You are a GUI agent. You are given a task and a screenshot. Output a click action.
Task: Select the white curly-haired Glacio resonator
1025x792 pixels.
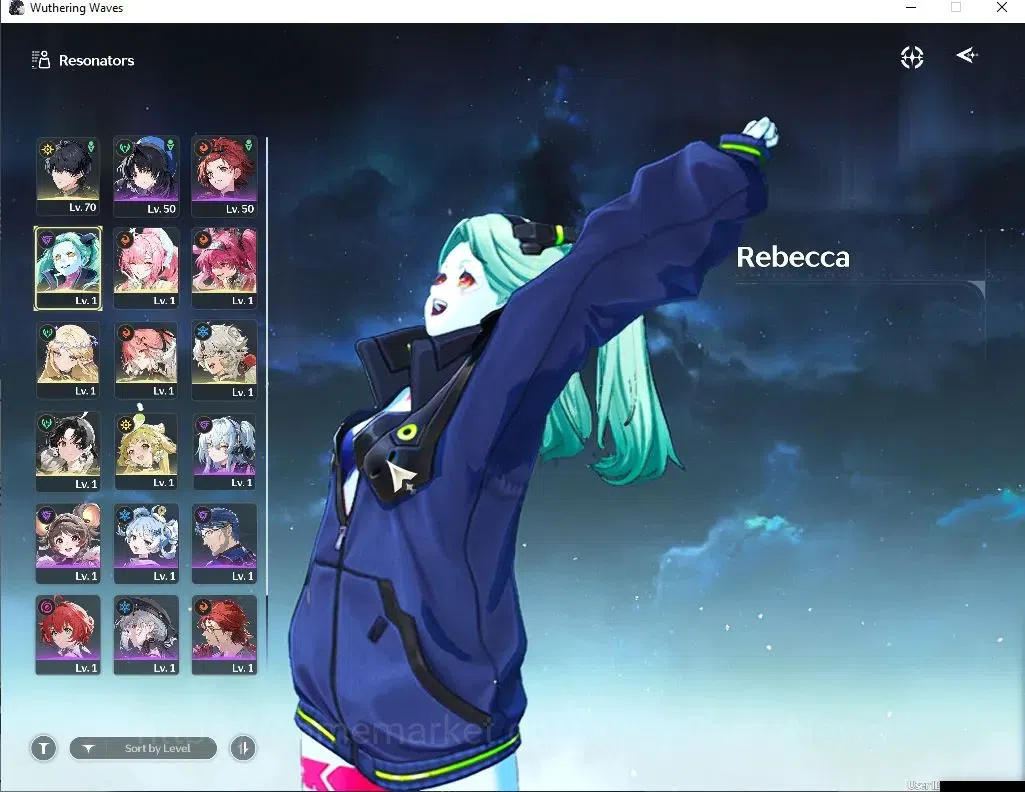pyautogui.click(x=224, y=359)
